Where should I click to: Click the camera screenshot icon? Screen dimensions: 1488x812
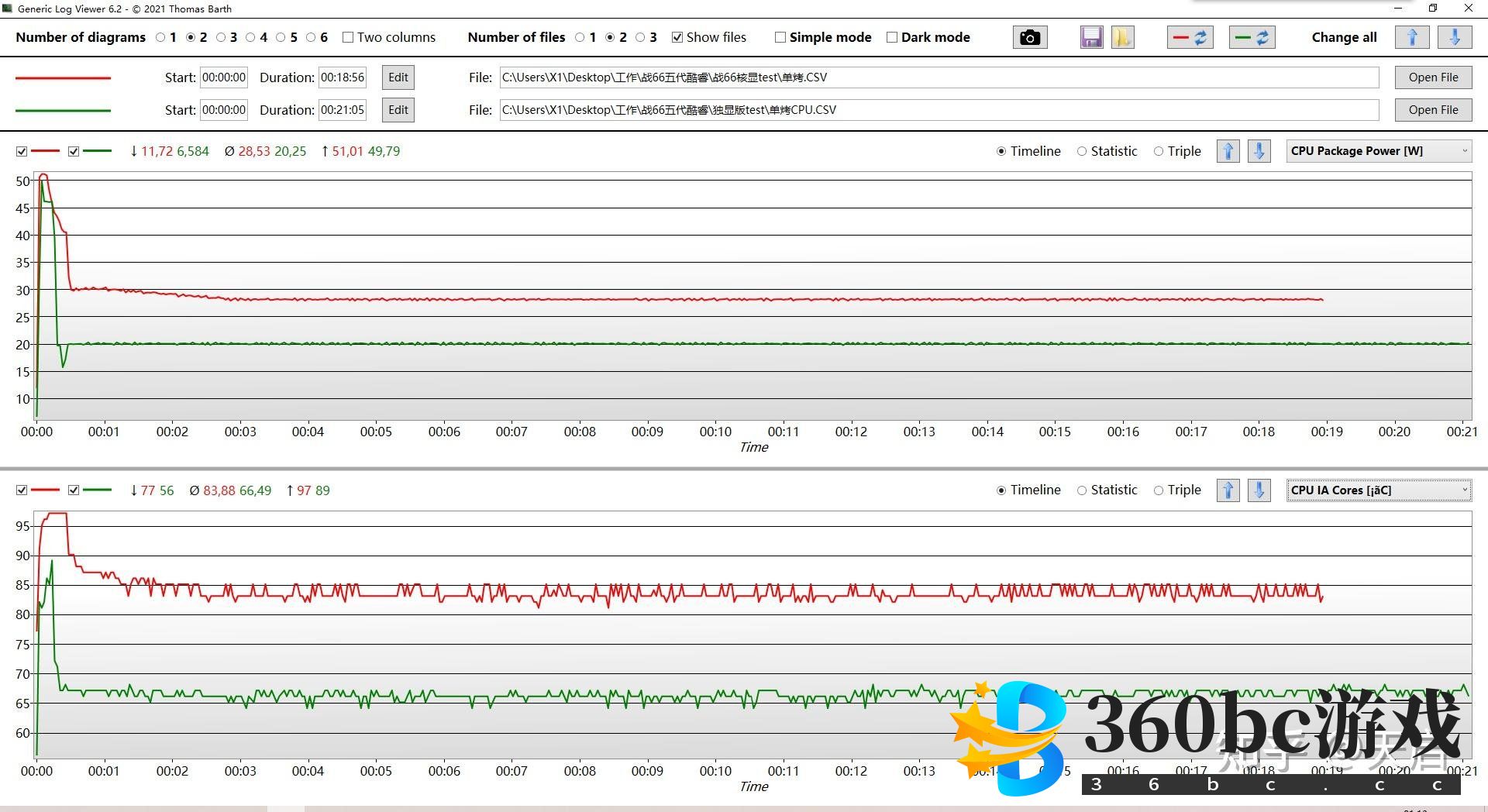(1029, 37)
